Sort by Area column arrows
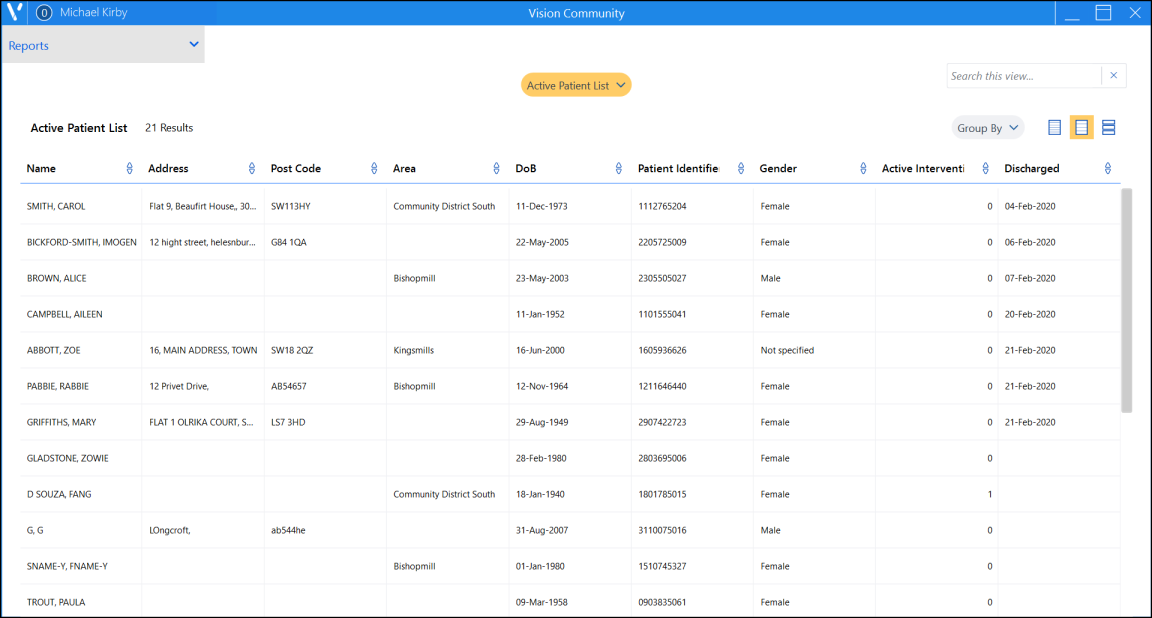This screenshot has width=1152, height=618. (496, 168)
